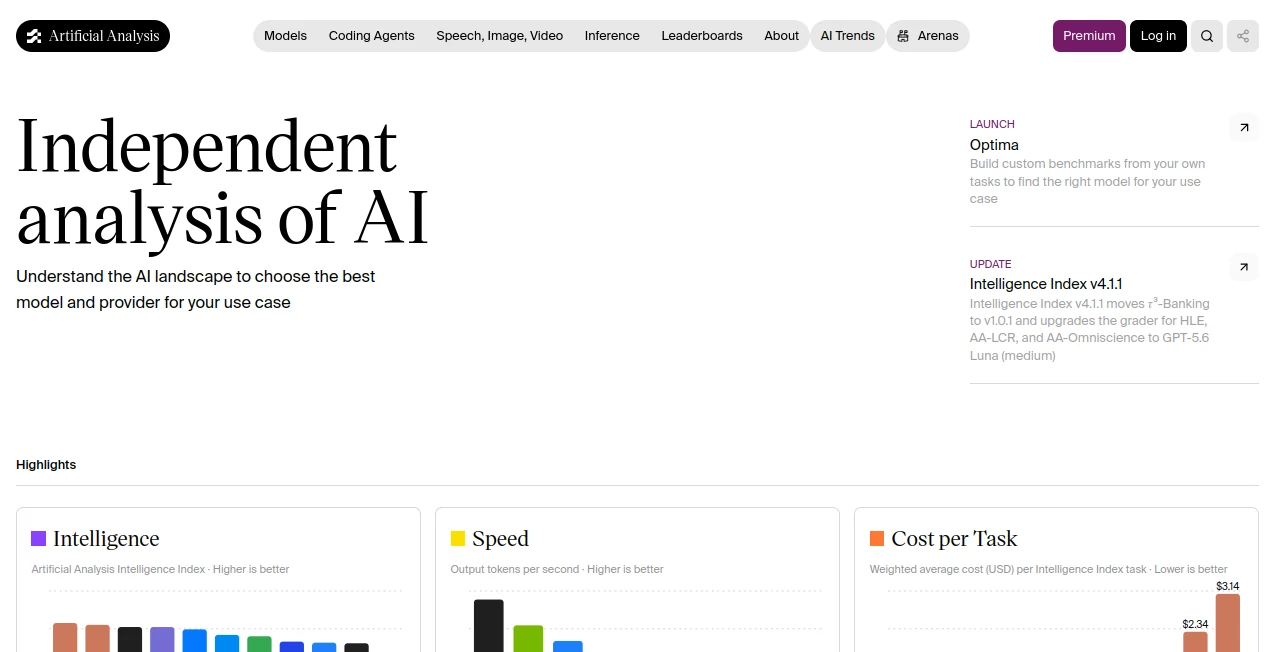
Task: Click the orange Cost per Task square
Action: [877, 538]
